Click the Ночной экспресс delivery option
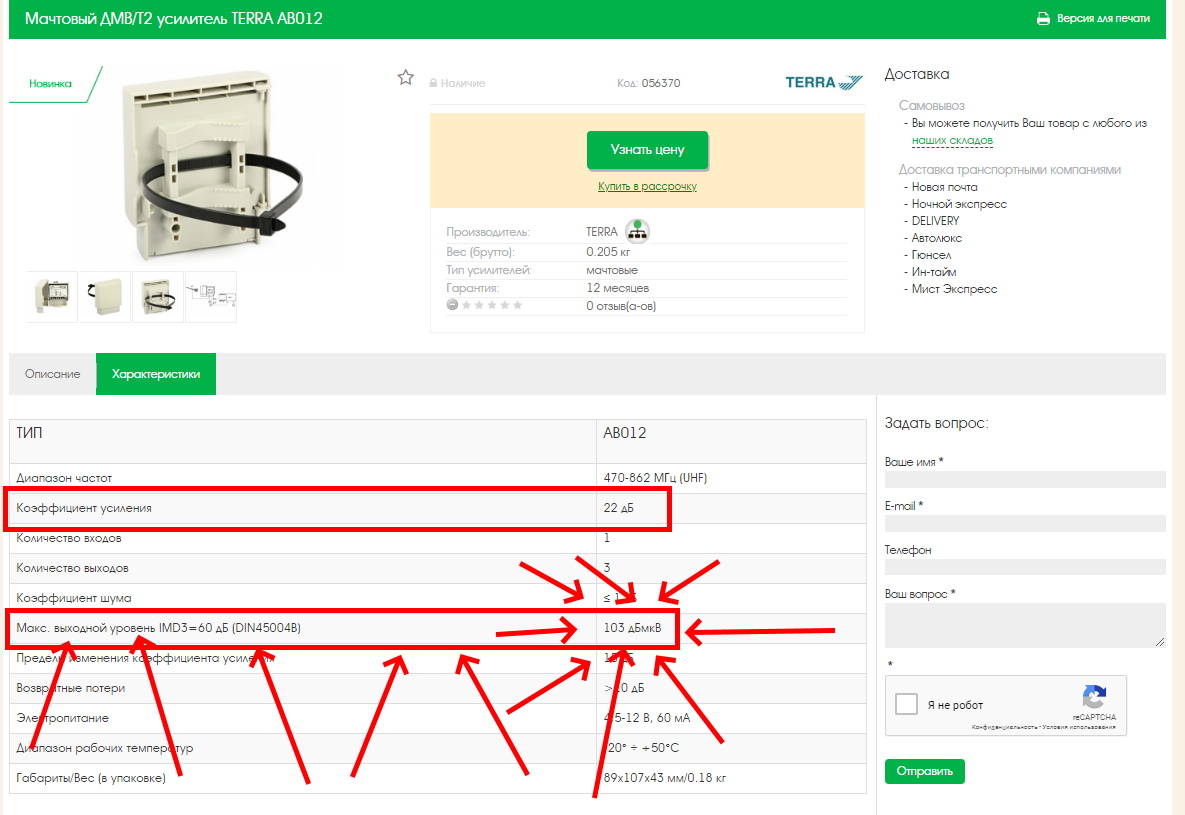 (x=959, y=204)
